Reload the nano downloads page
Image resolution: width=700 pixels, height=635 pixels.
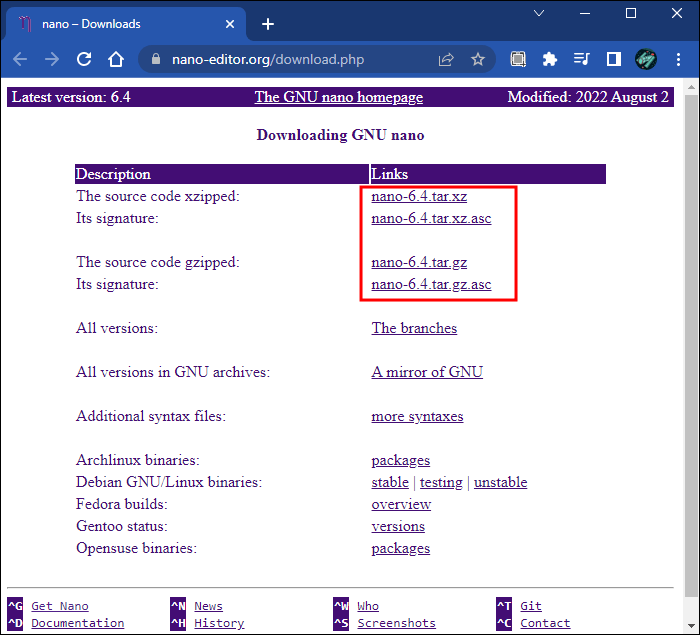pos(84,59)
